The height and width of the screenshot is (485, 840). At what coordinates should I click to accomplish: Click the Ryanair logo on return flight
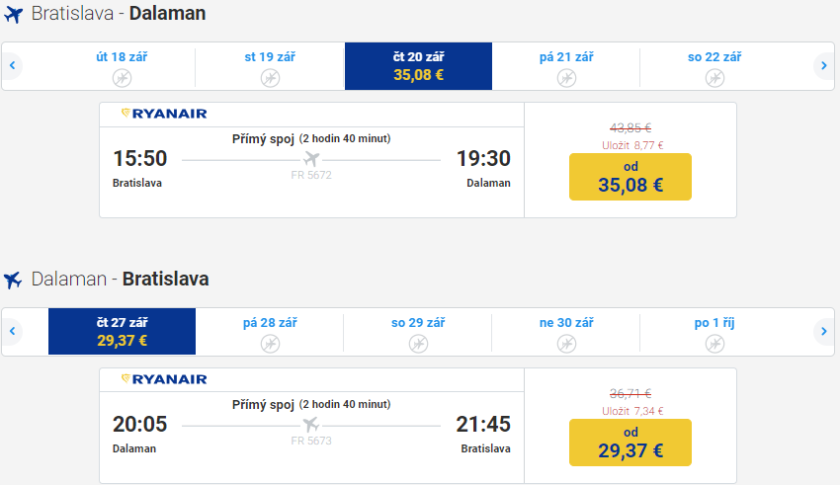tap(164, 380)
